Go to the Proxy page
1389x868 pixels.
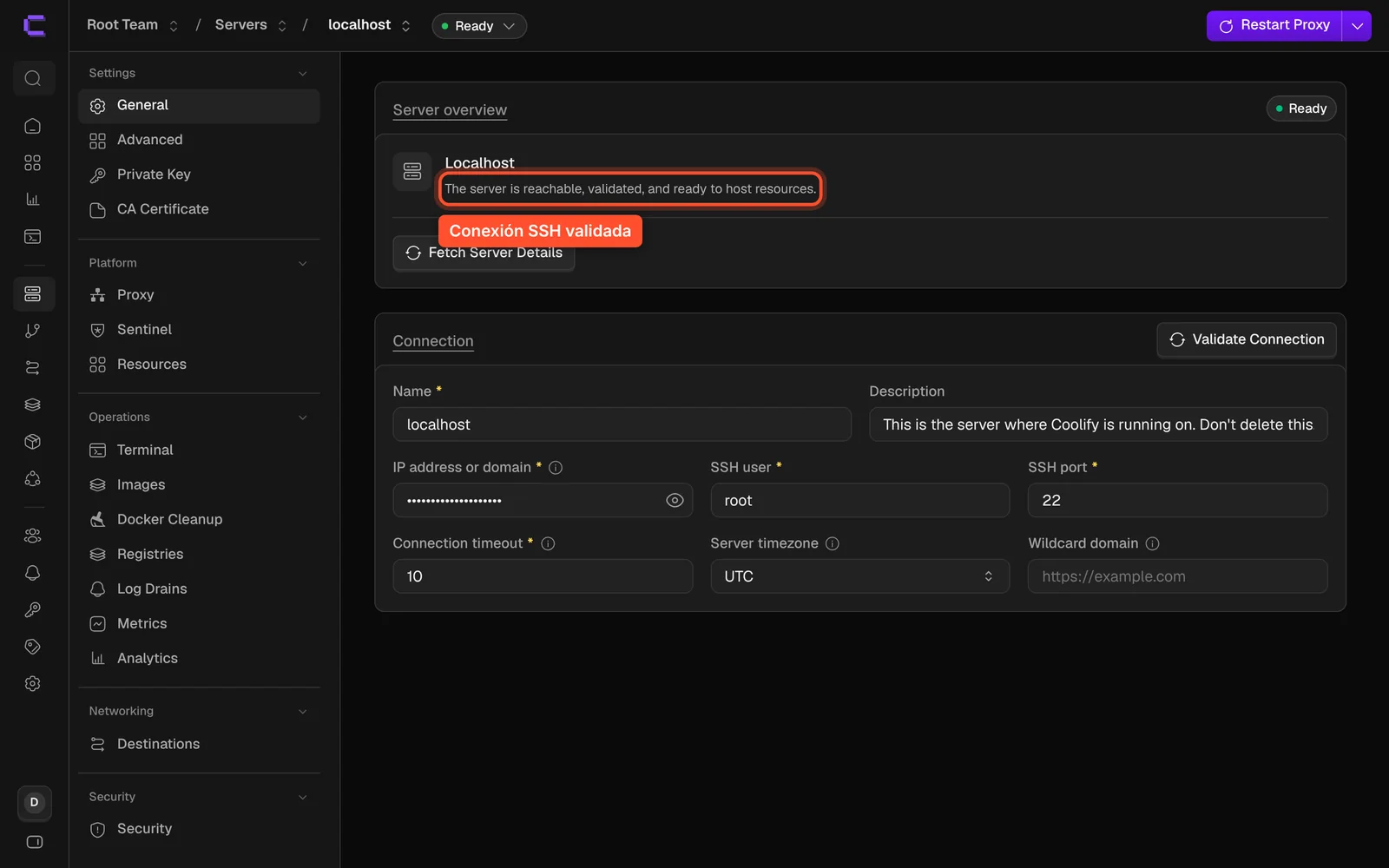click(x=199, y=295)
